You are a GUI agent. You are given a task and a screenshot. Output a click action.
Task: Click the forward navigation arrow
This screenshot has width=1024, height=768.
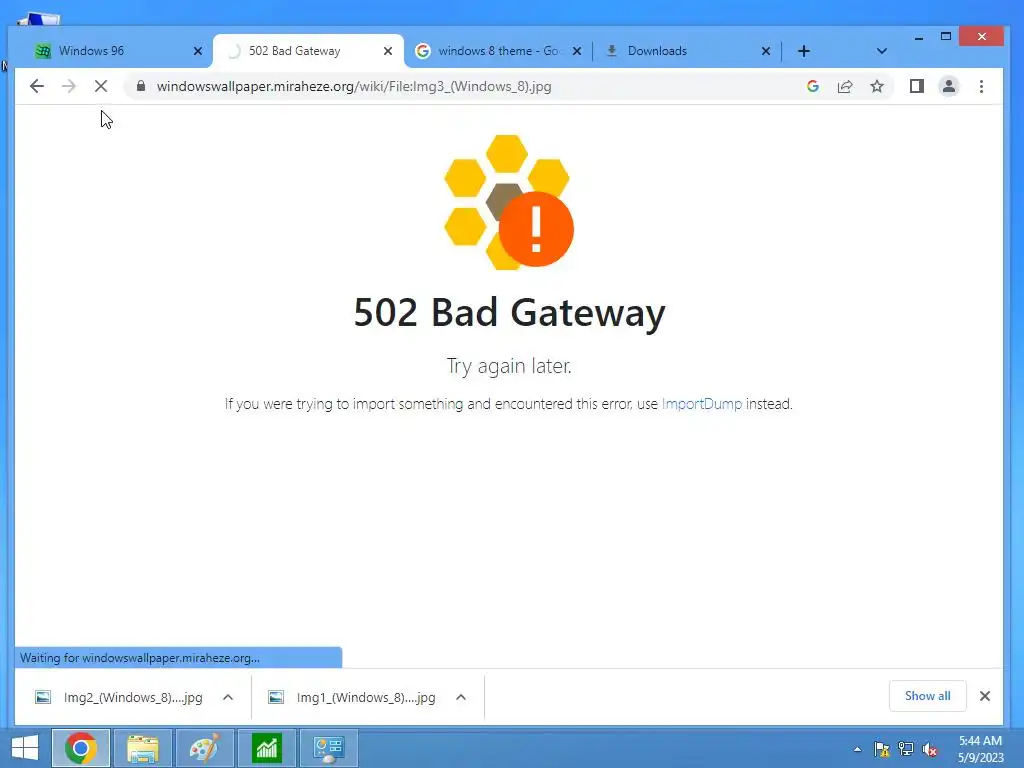coord(69,86)
